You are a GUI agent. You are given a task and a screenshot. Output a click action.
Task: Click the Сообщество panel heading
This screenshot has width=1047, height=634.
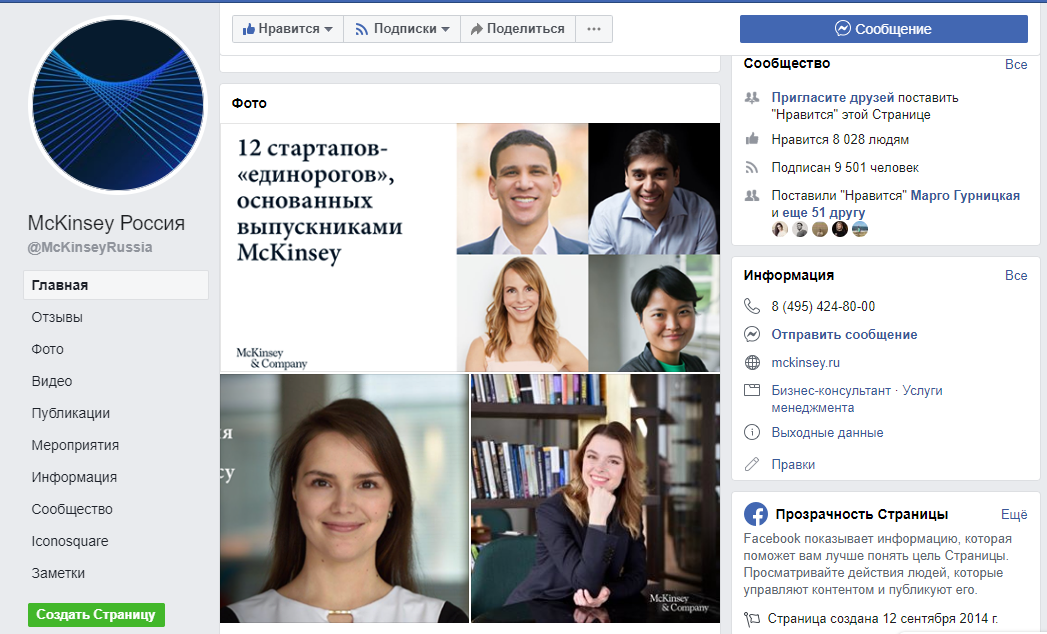[787, 63]
